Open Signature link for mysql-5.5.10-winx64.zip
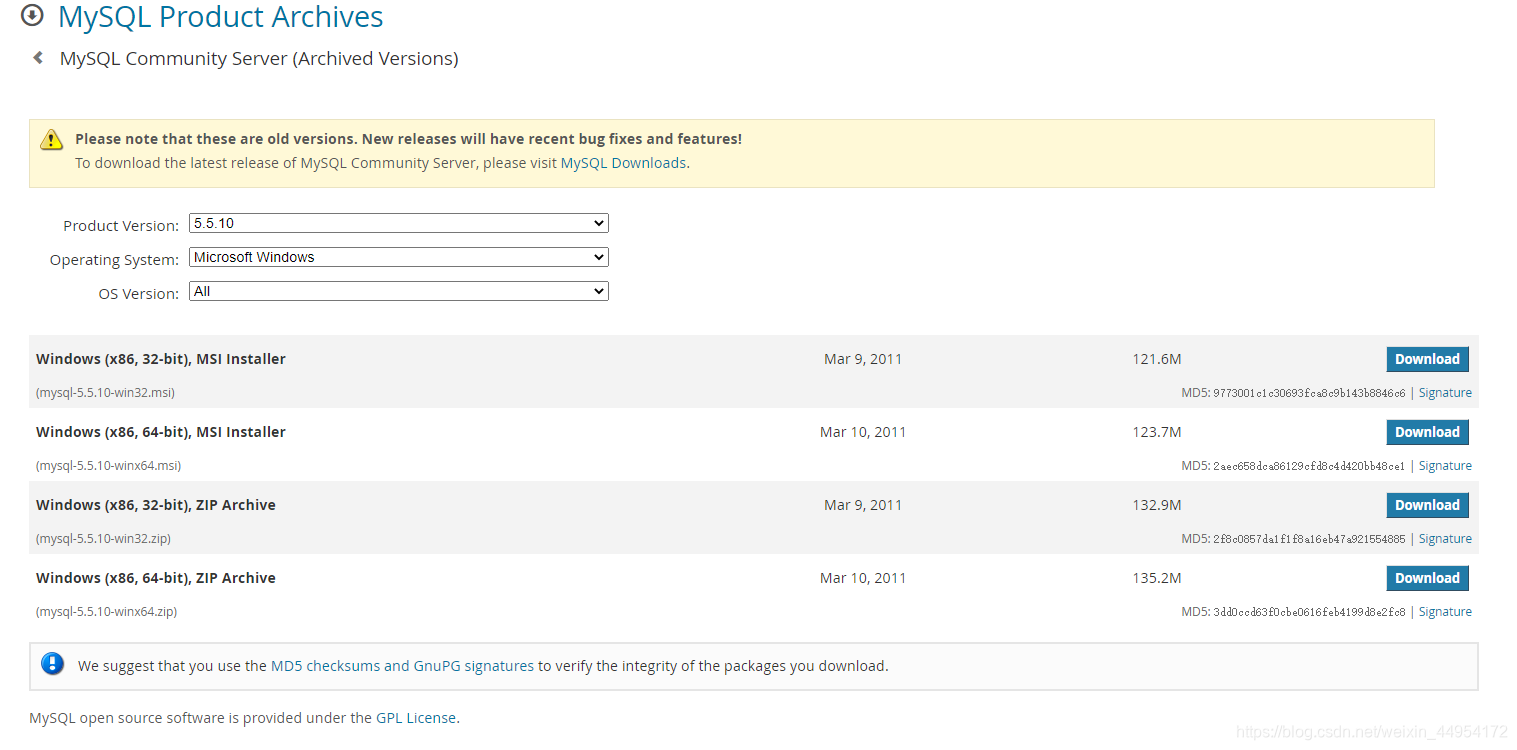The height and width of the screenshot is (750, 1517). [x=1445, y=612]
